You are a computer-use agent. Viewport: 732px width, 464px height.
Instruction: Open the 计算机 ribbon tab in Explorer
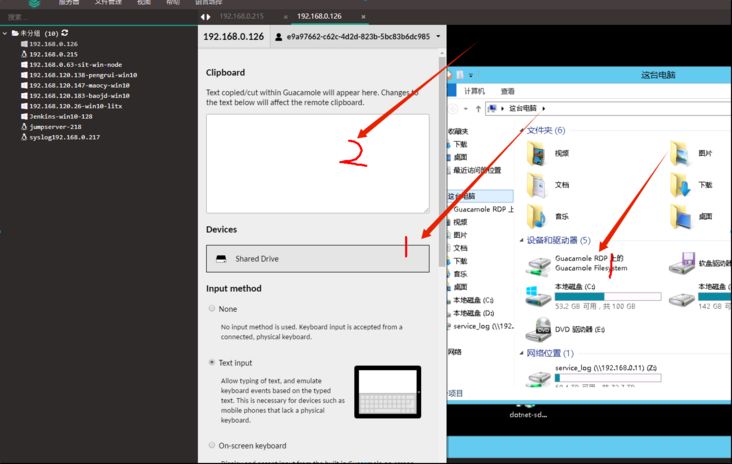[474, 91]
